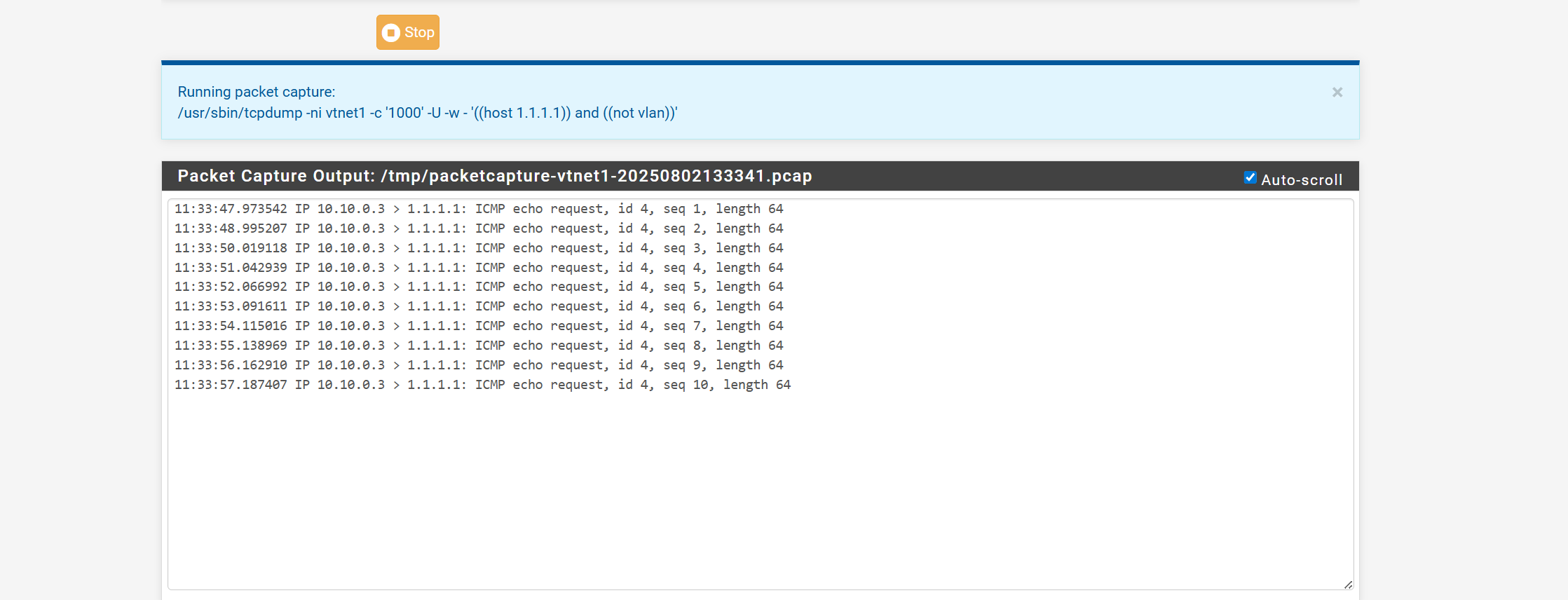
Task: Click the packet line with seq 7
Action: [479, 326]
